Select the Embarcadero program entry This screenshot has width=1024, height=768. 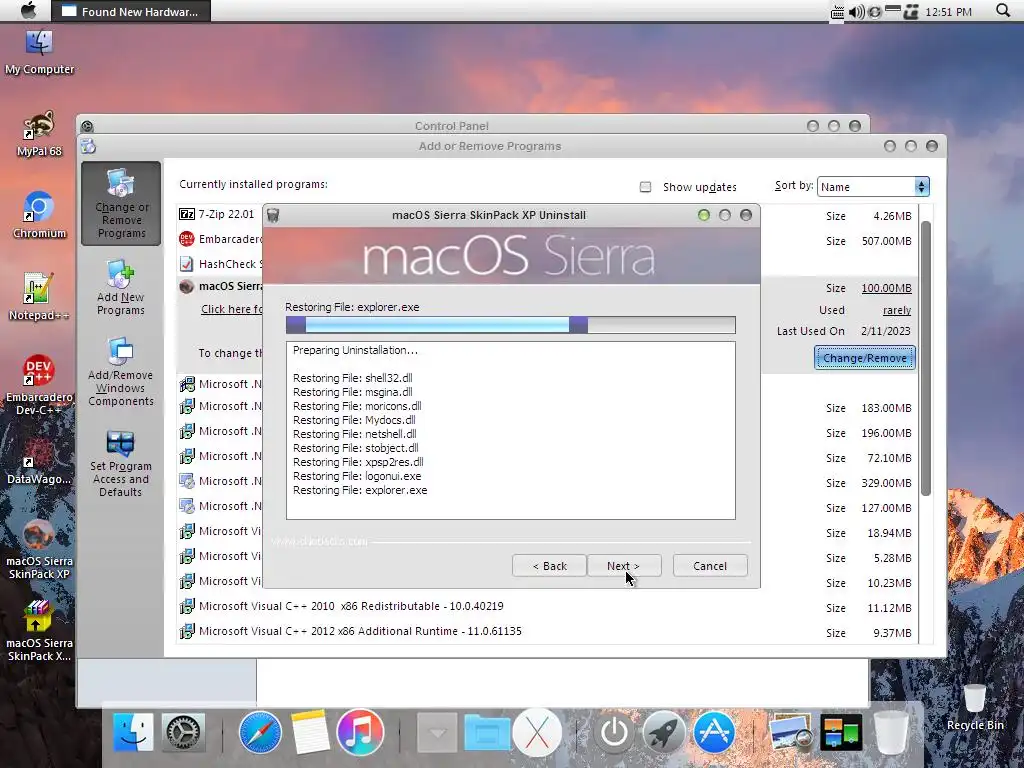221,239
